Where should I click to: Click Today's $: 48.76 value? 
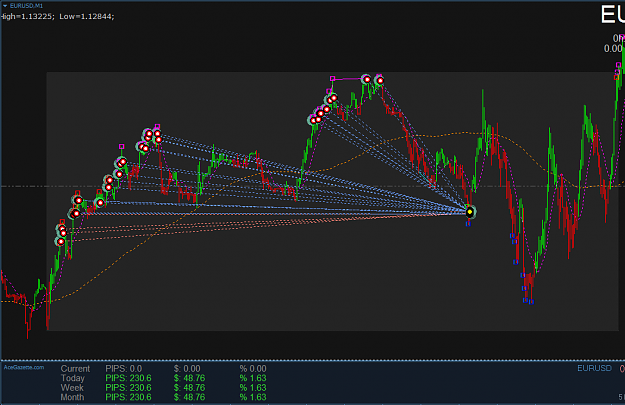pos(189,378)
